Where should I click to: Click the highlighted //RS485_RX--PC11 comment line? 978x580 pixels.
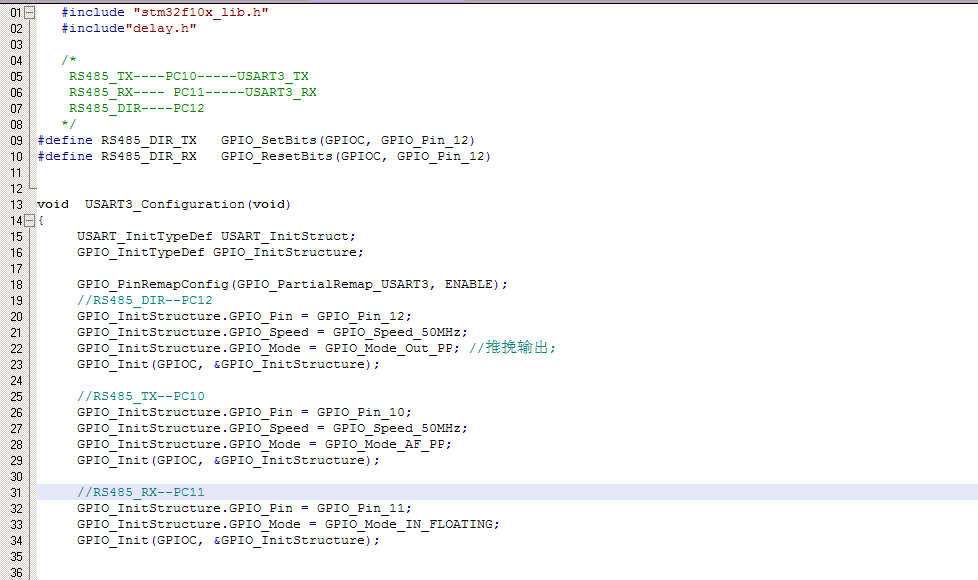coord(140,492)
